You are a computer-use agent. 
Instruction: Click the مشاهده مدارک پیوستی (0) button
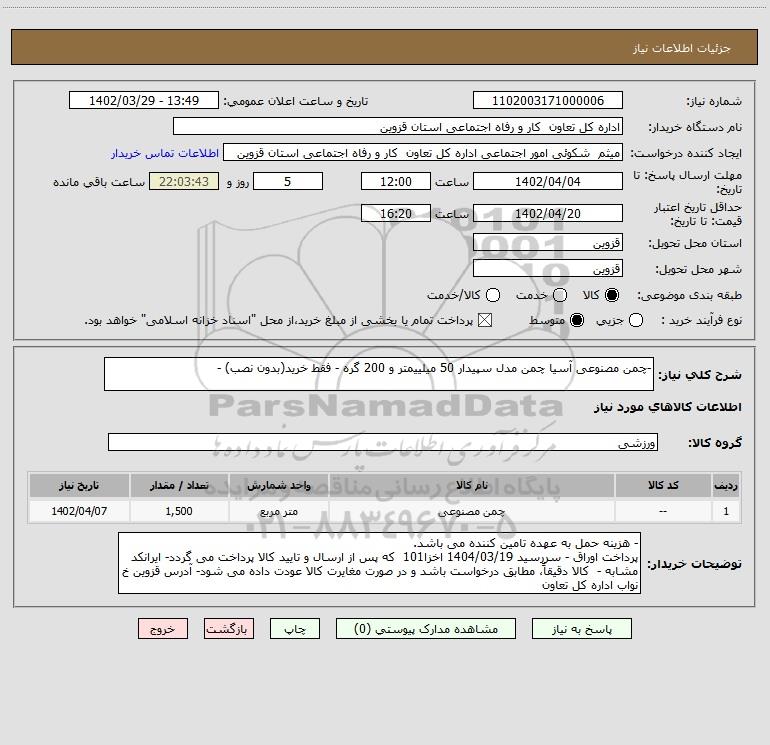426,629
